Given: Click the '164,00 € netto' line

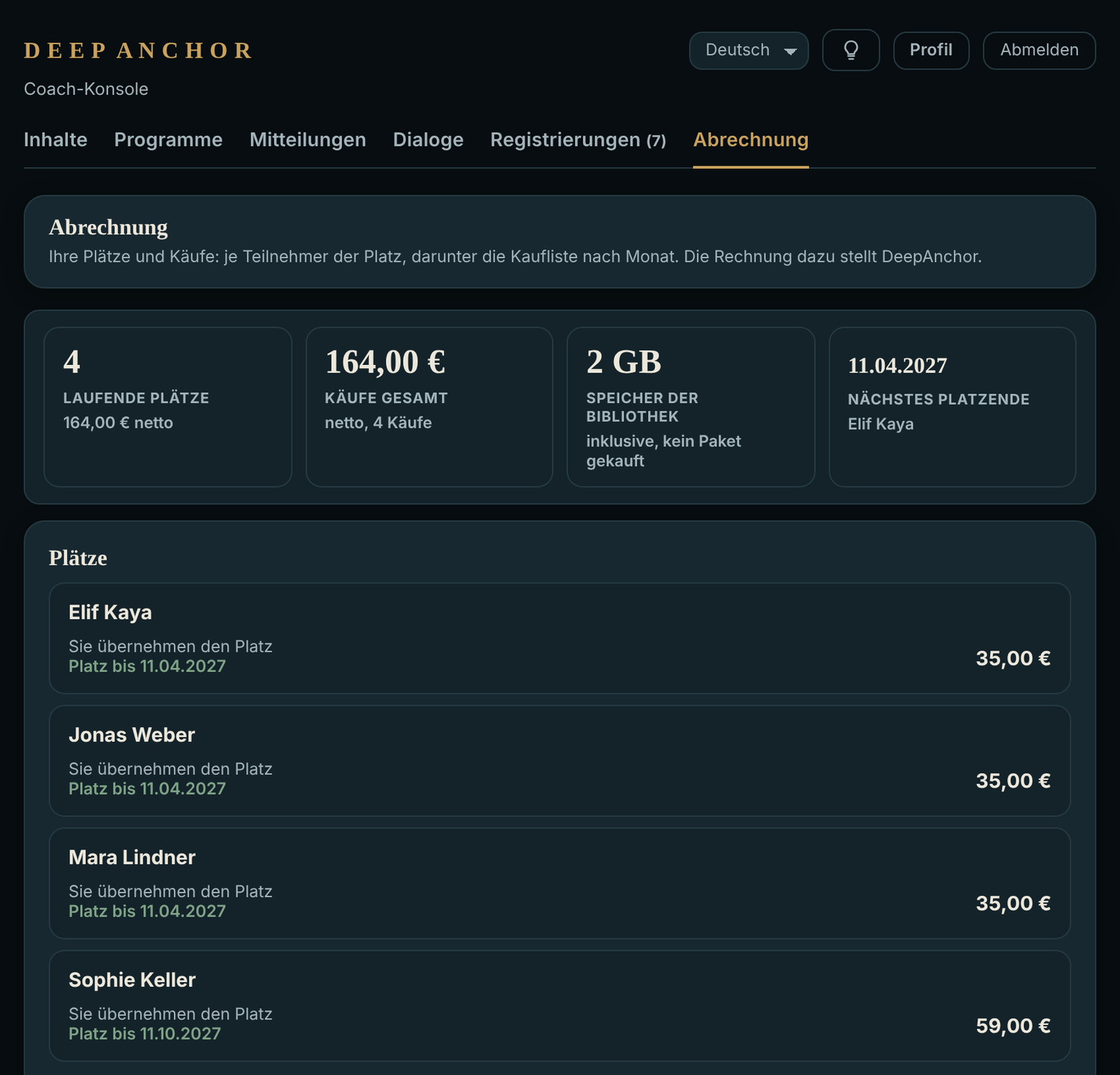Looking at the screenshot, I should coord(118,423).
